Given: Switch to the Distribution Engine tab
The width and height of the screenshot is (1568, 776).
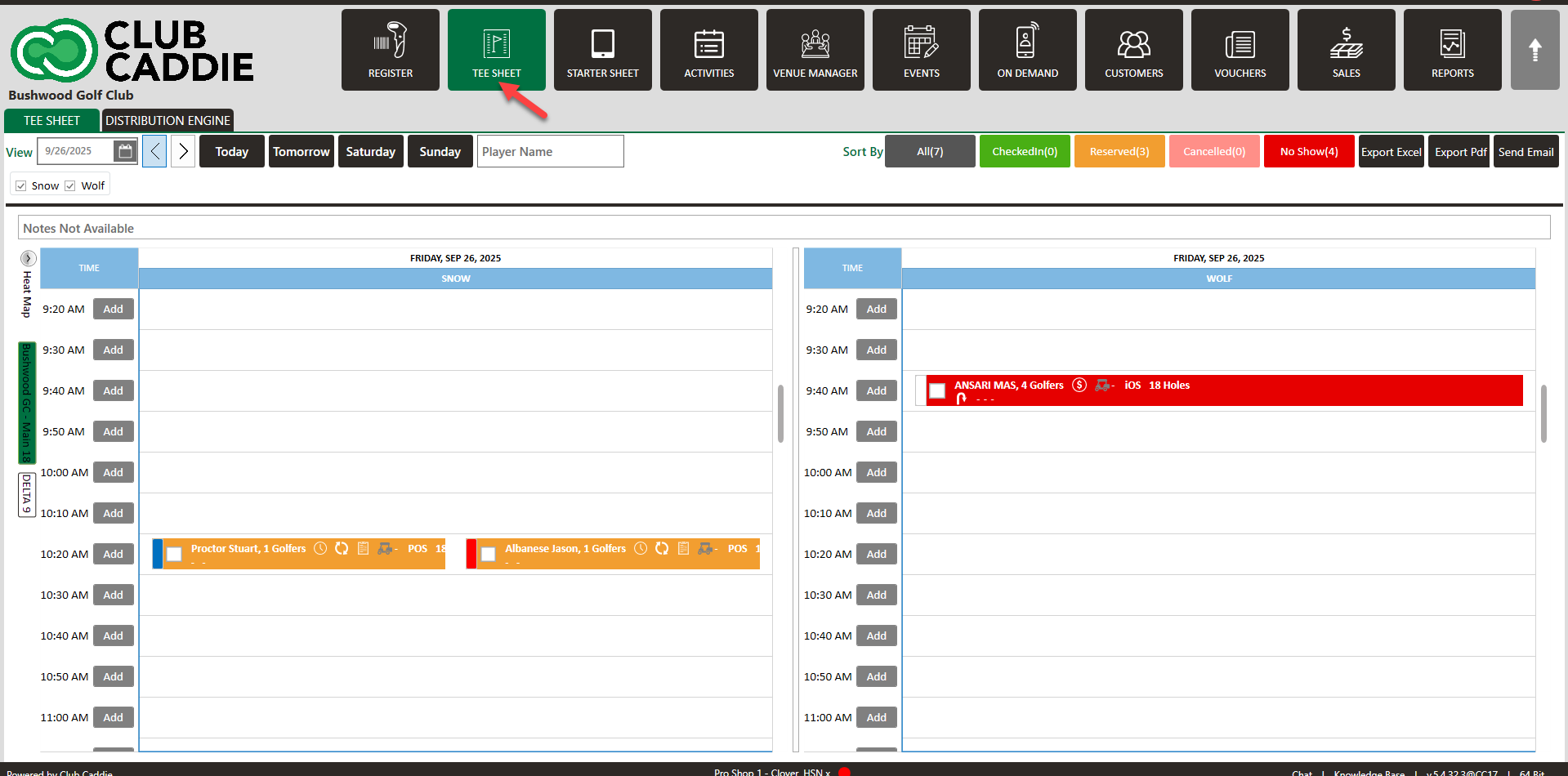Looking at the screenshot, I should pos(168,120).
